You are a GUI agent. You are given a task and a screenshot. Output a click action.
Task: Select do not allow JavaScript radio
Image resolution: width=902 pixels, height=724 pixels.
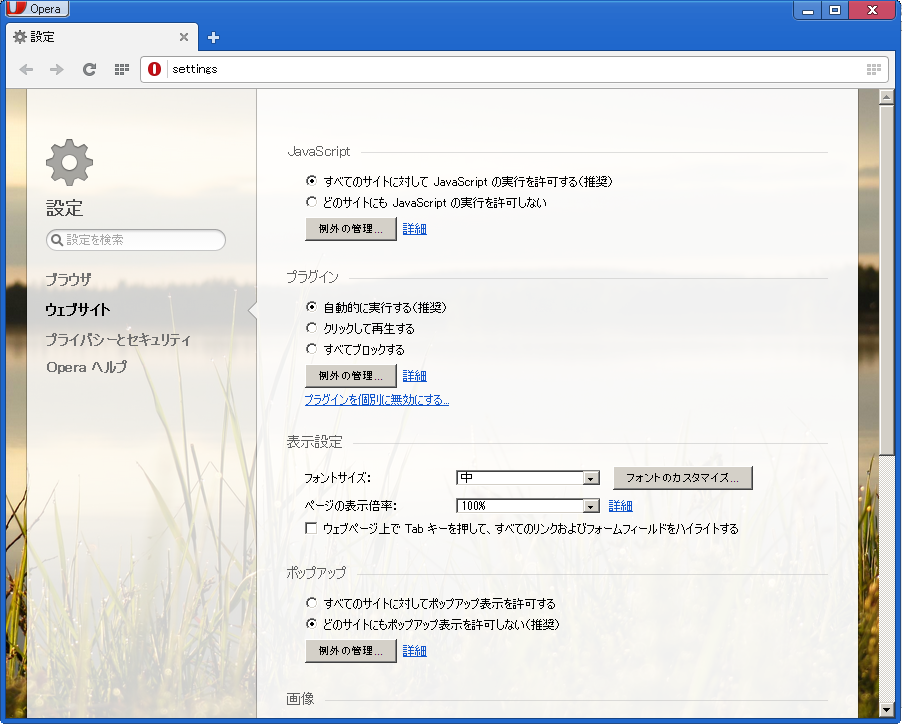(311, 202)
